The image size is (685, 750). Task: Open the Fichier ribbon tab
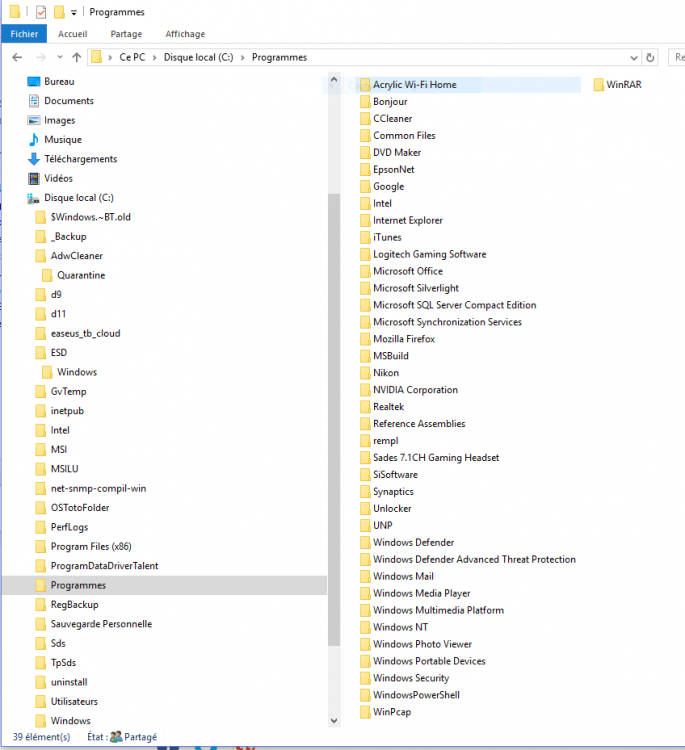(x=24, y=34)
